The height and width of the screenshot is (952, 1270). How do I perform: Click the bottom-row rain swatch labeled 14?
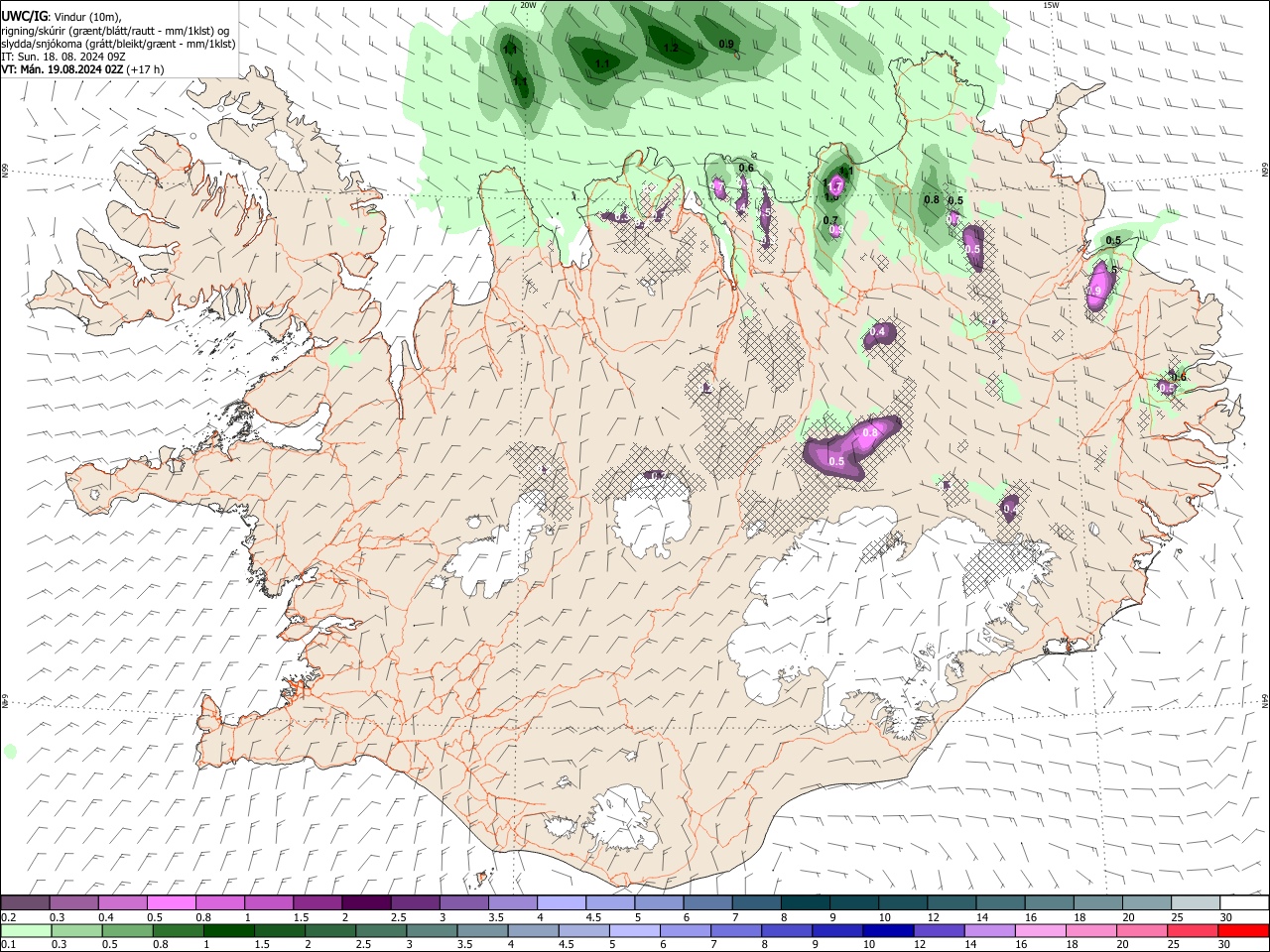point(988,930)
